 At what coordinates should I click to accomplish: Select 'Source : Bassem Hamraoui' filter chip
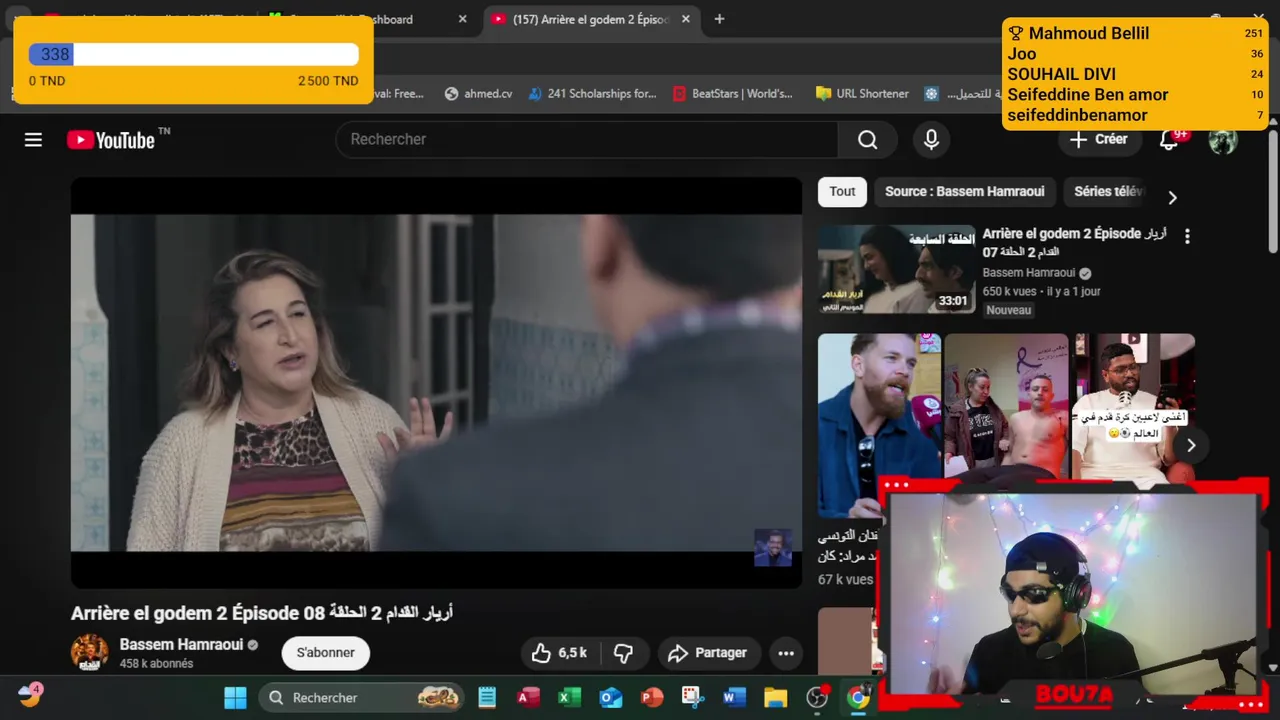click(964, 192)
